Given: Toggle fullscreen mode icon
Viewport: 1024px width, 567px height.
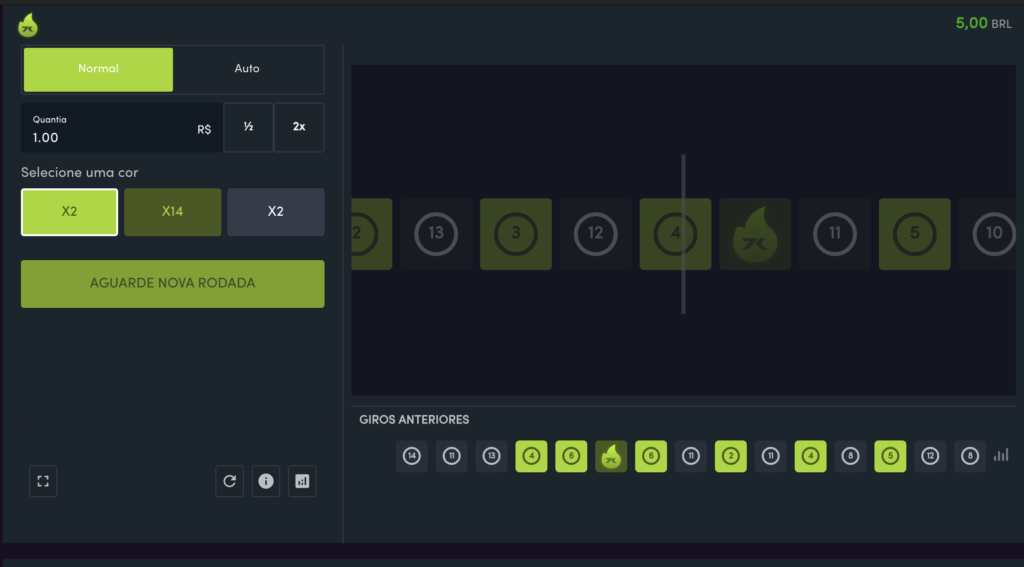Looking at the screenshot, I should click(43, 481).
